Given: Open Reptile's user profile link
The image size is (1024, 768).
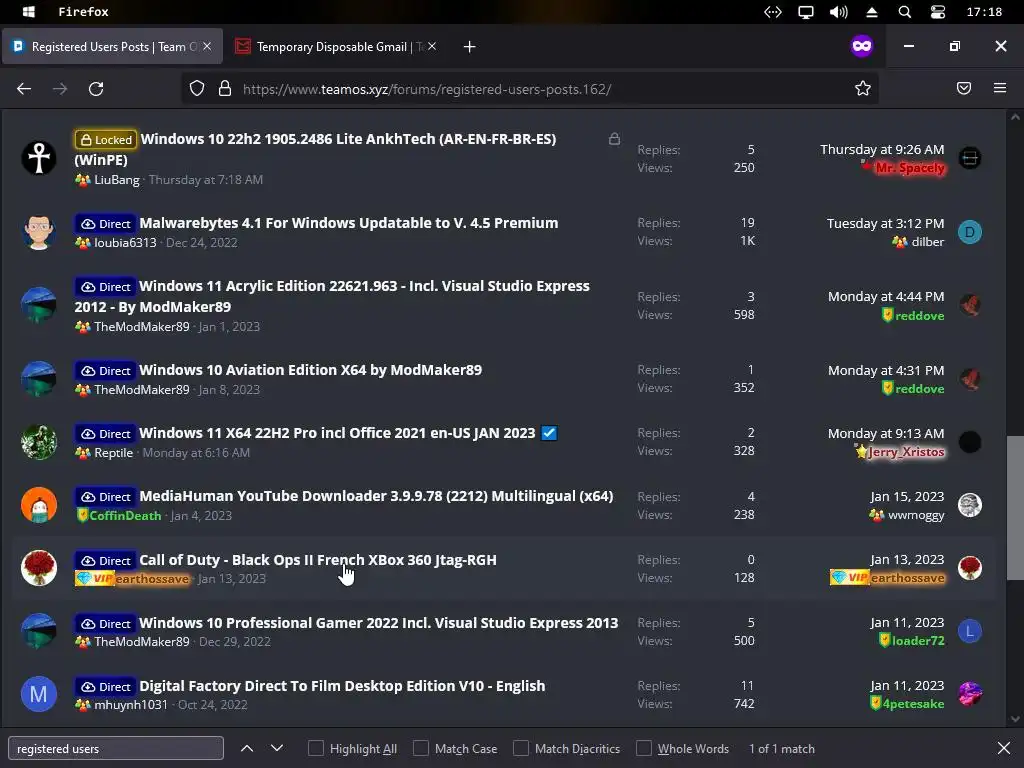Looking at the screenshot, I should coord(114,453).
